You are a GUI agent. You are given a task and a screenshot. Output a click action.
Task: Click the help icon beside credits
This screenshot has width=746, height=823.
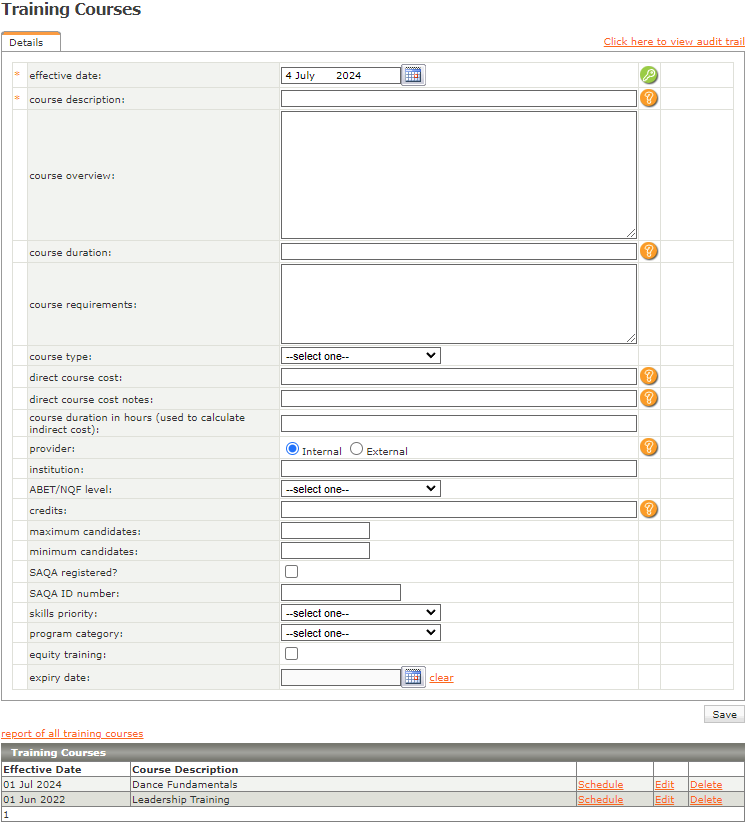pyautogui.click(x=649, y=509)
